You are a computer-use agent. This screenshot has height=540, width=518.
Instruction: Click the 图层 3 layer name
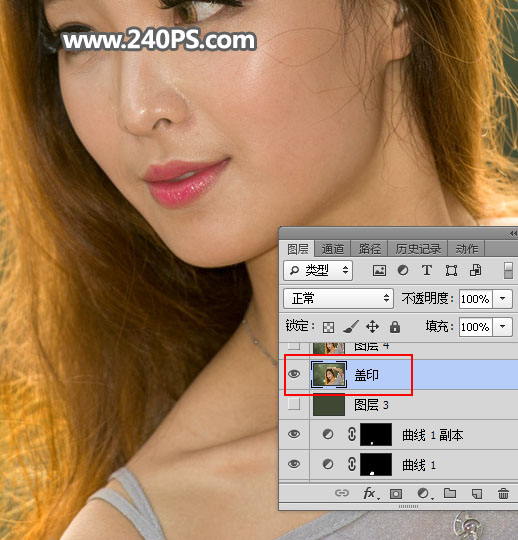(x=371, y=405)
